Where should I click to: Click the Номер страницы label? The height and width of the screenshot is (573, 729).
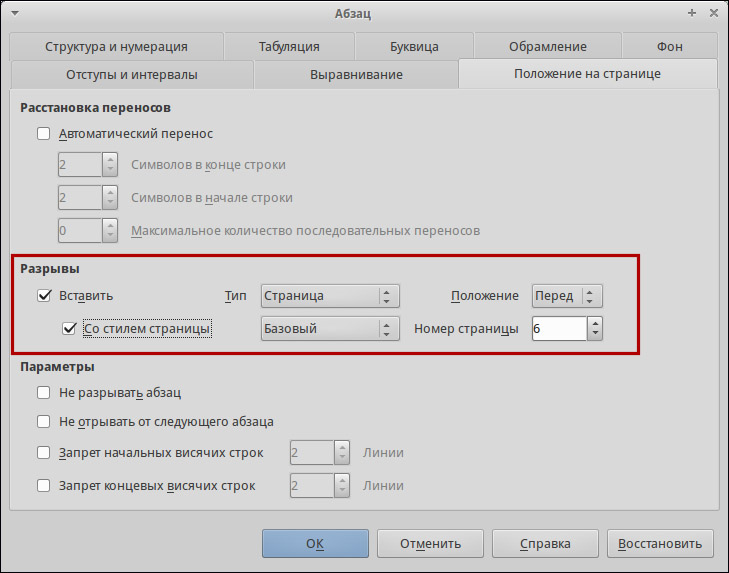coord(466,329)
